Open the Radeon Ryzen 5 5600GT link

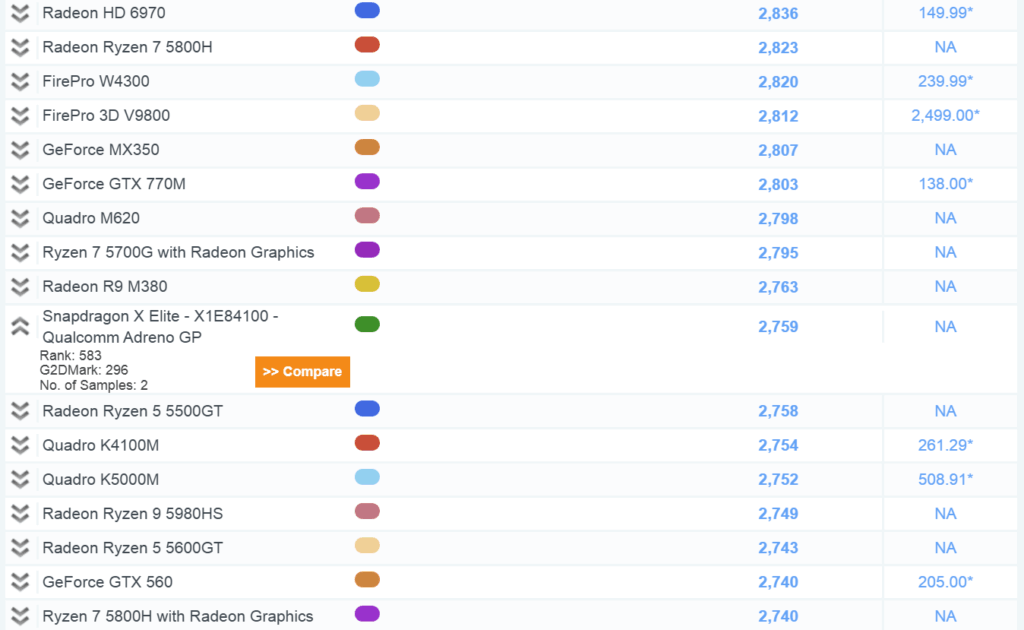pos(133,548)
